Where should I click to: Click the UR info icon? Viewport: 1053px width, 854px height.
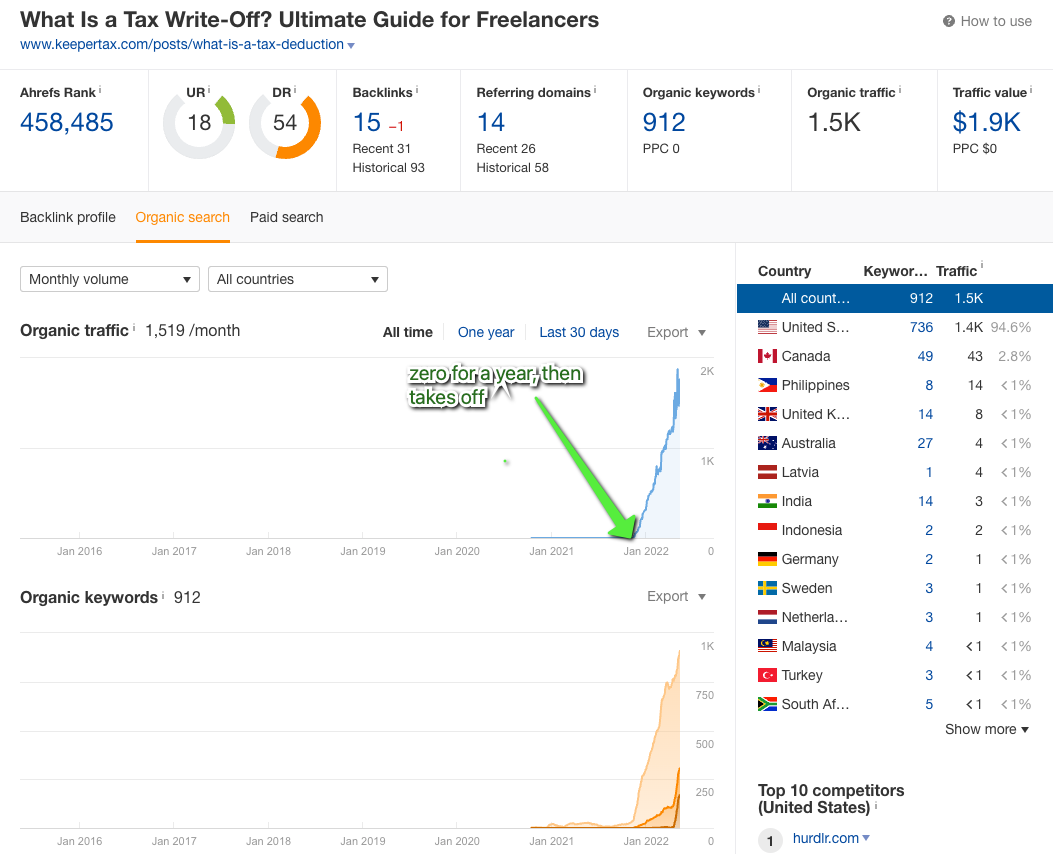click(209, 89)
